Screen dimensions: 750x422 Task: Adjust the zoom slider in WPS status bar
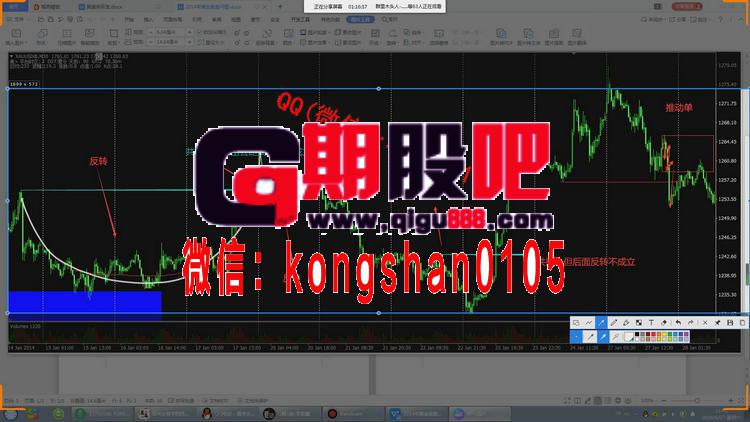pos(697,401)
